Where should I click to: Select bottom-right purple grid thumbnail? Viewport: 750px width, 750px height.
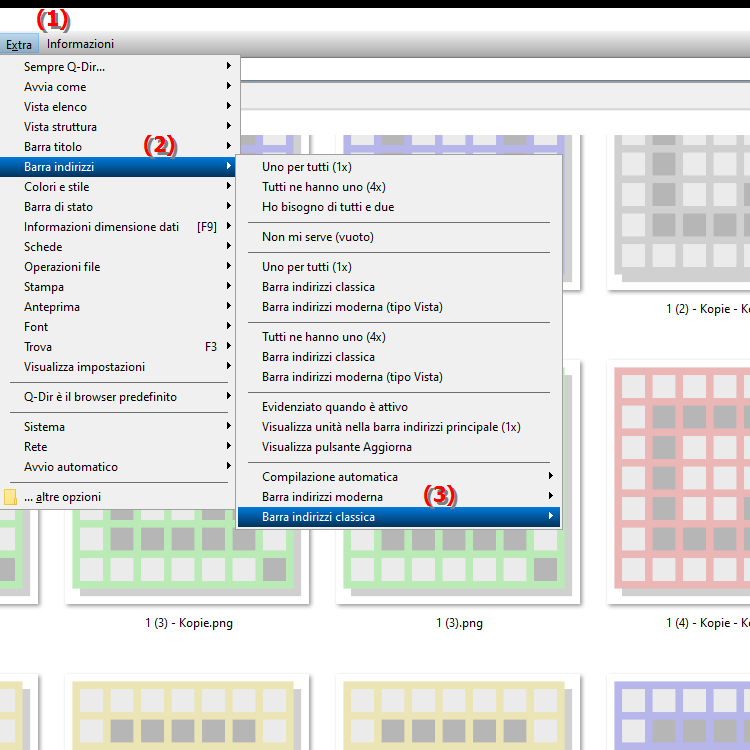[x=679, y=712]
